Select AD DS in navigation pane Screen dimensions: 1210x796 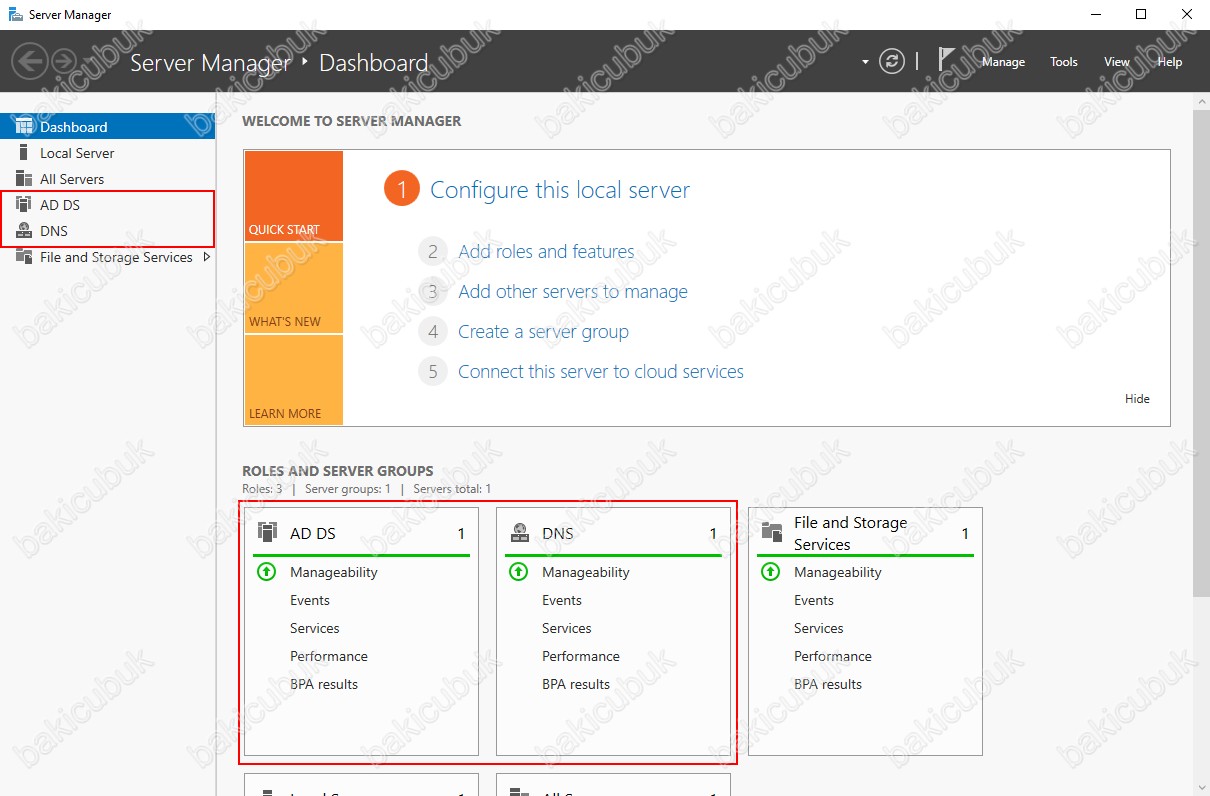108,205
